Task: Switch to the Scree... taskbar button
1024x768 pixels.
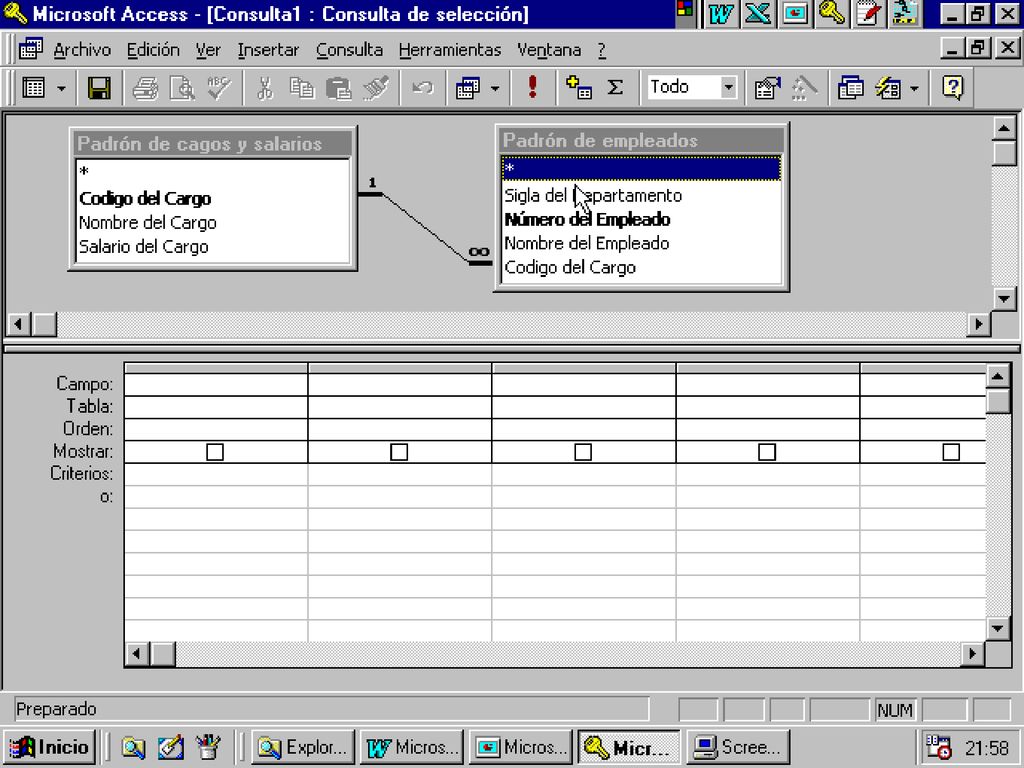Action: [x=738, y=747]
